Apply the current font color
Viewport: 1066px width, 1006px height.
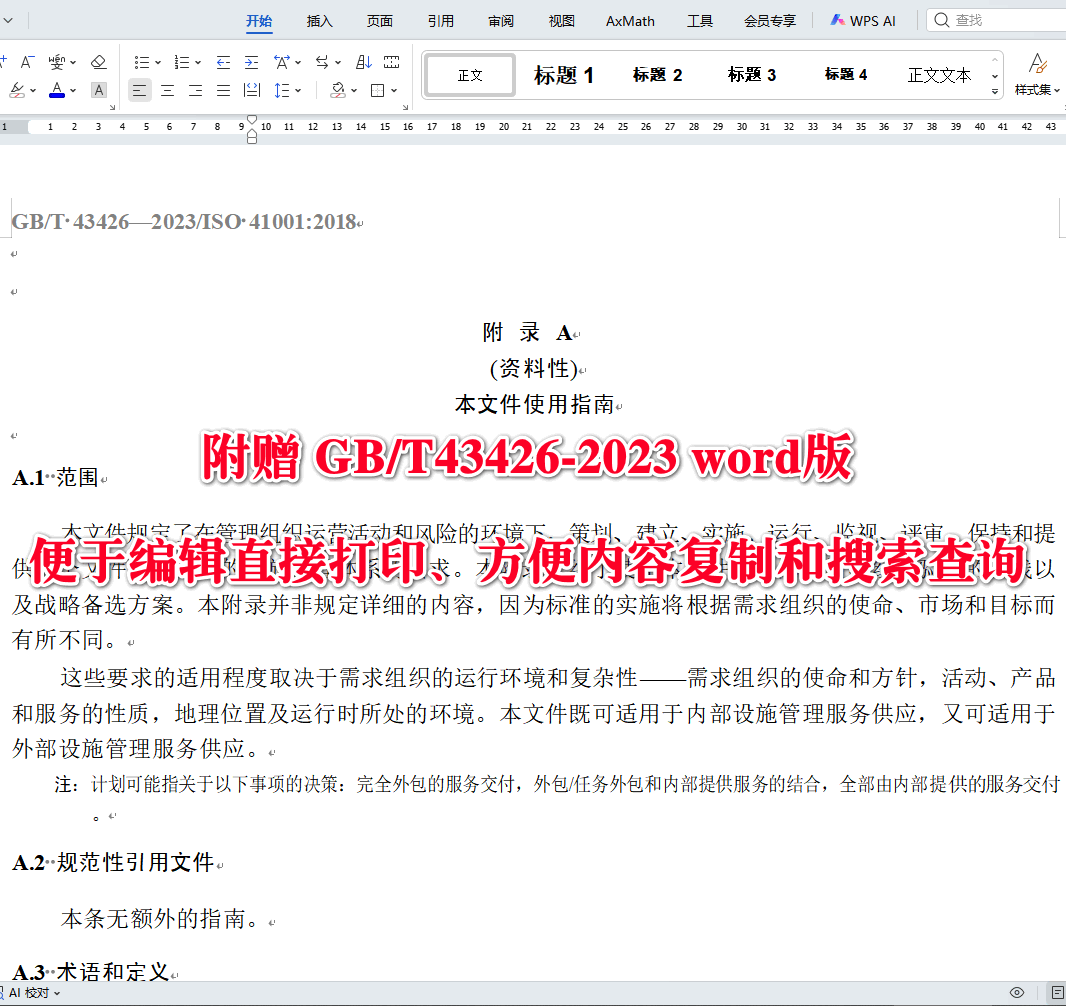point(57,90)
